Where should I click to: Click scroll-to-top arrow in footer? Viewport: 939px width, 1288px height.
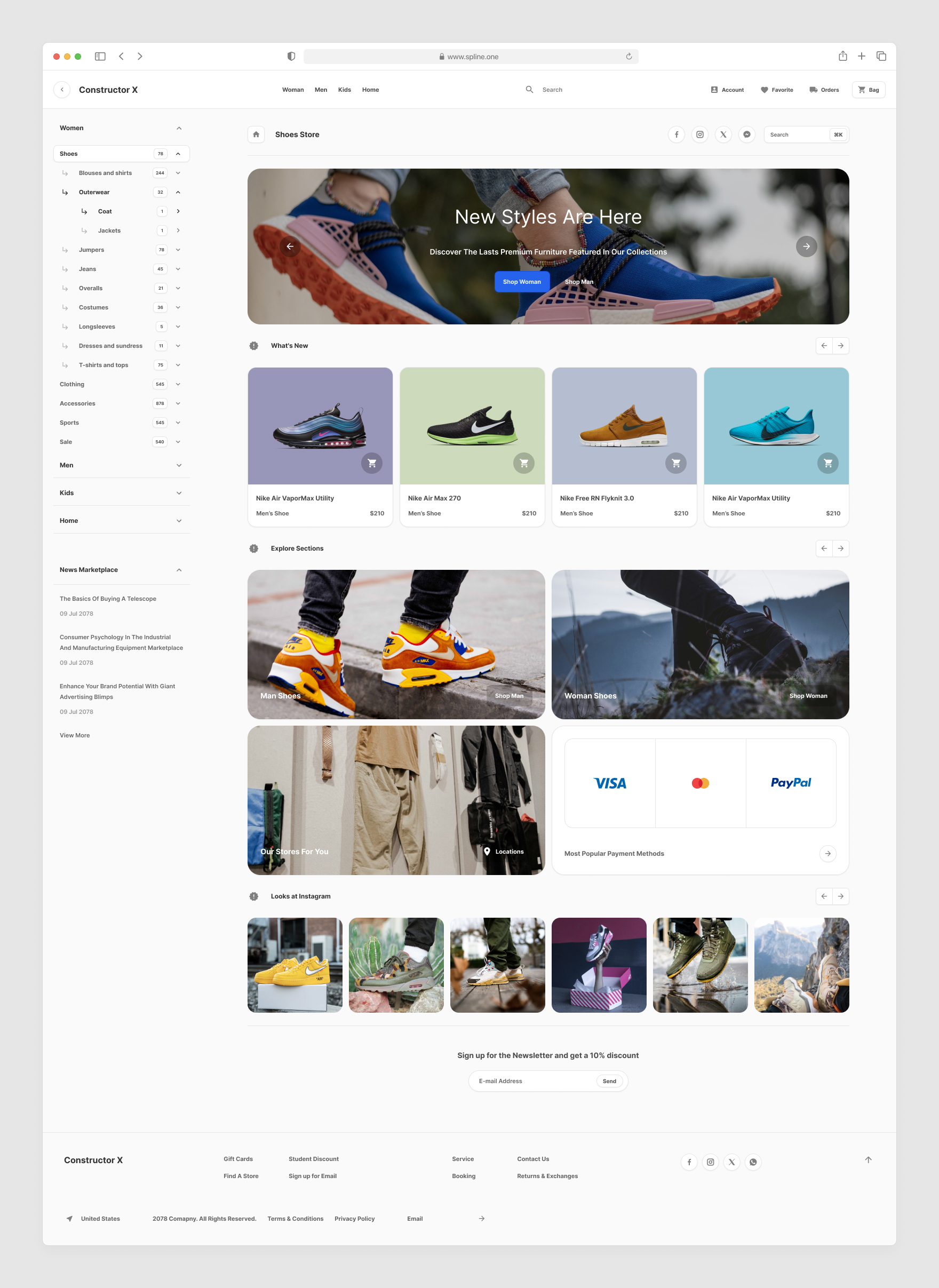coord(868,1160)
